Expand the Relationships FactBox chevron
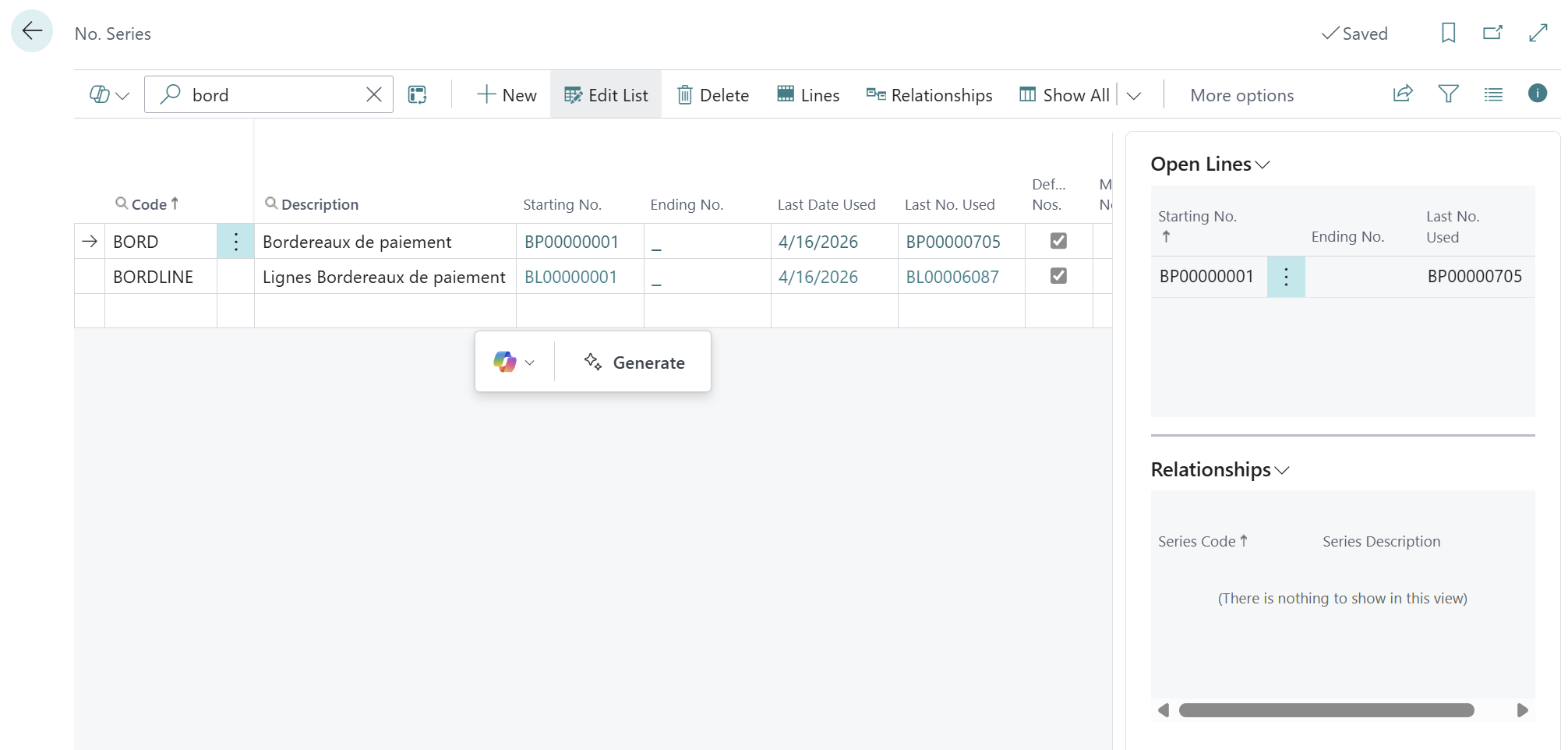This screenshot has height=750, width=1568. tap(1282, 470)
